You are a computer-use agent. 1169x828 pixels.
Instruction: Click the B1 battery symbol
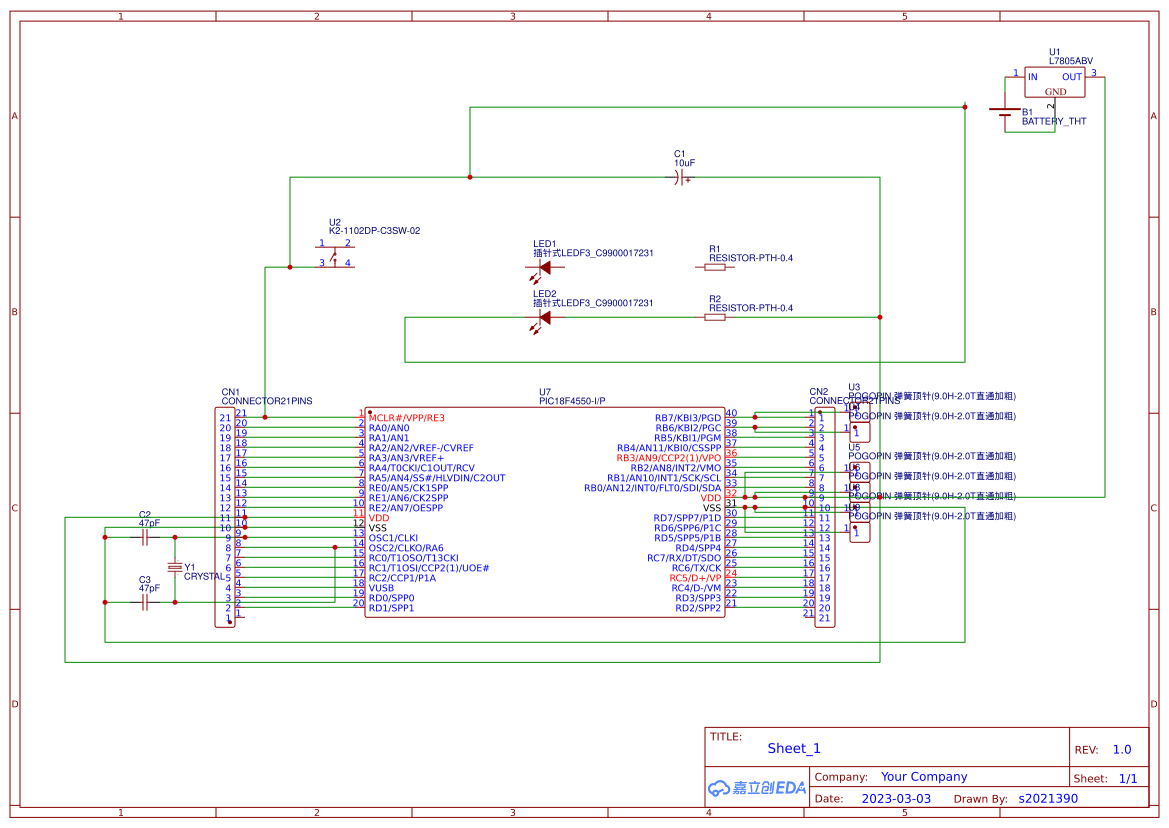coord(1005,116)
